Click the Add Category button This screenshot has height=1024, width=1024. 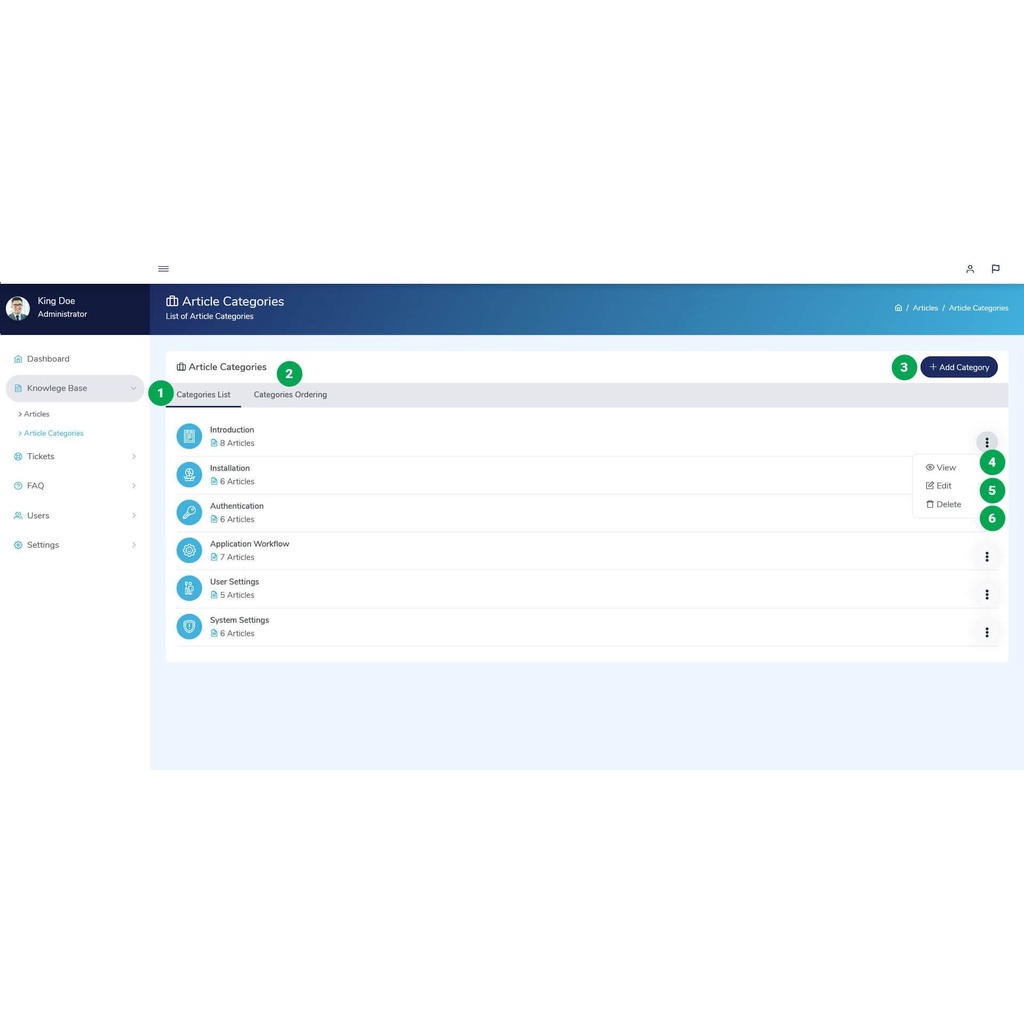959,367
